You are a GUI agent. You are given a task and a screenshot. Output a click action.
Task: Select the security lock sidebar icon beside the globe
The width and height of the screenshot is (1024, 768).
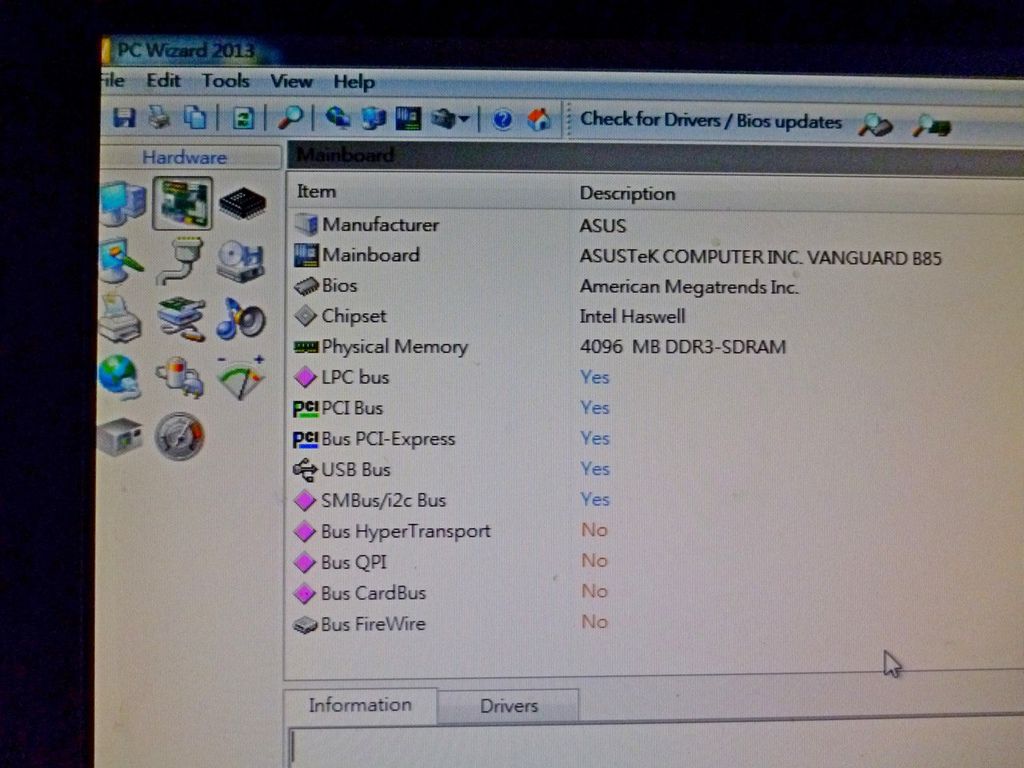(180, 377)
